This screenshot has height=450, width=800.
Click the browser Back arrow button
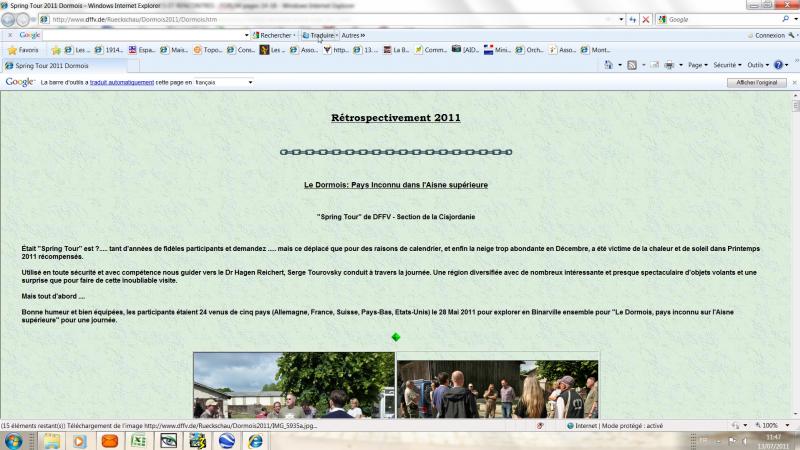pyautogui.click(x=8, y=19)
